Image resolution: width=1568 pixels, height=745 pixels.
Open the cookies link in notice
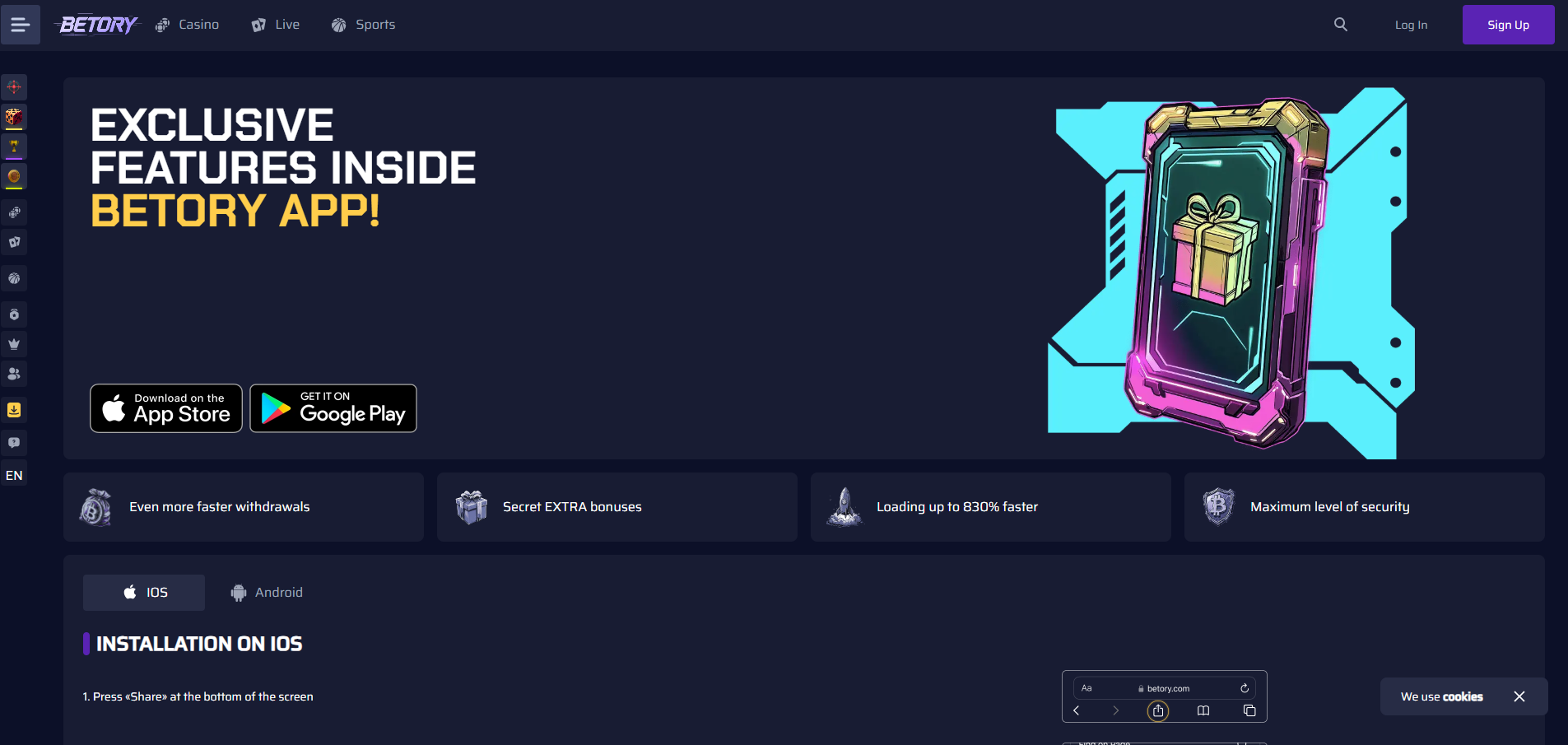tap(1463, 696)
